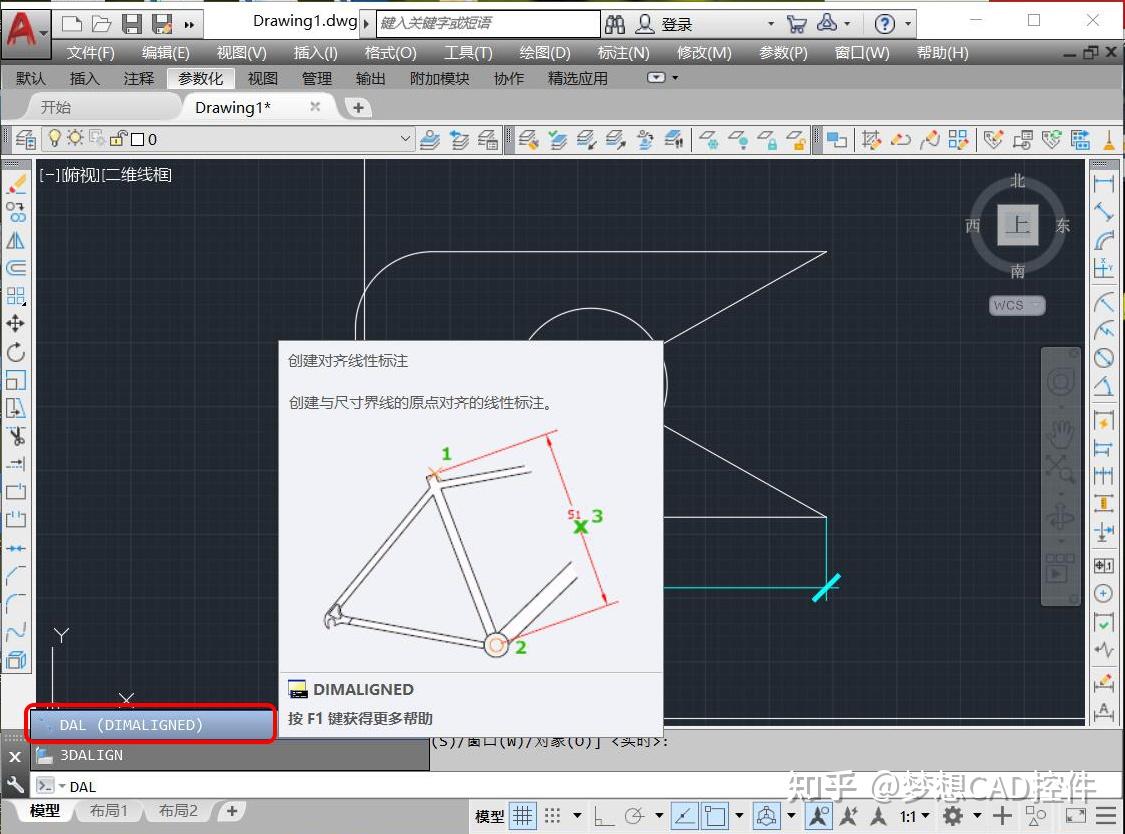Click the measure tool icon at toolbar top
Image resolution: width=1125 pixels, height=834 pixels.
1108,183
